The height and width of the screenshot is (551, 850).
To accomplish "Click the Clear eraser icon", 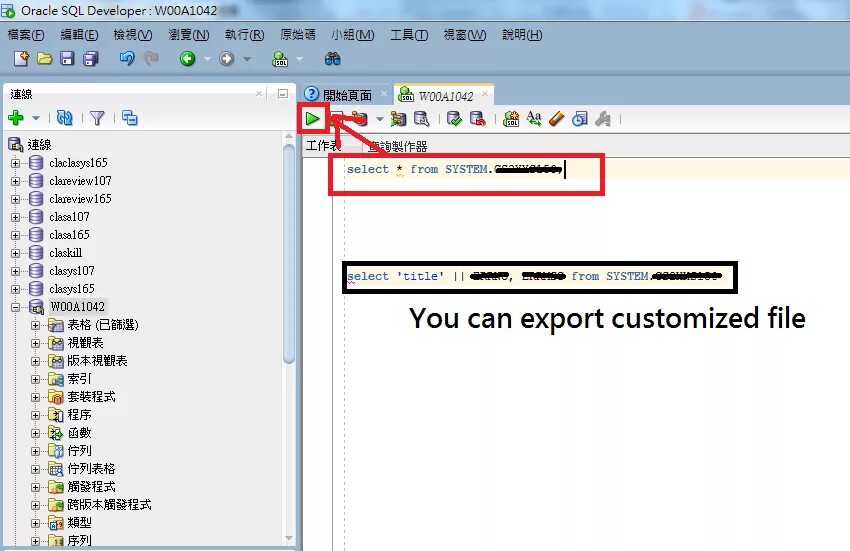I will click(x=557, y=118).
